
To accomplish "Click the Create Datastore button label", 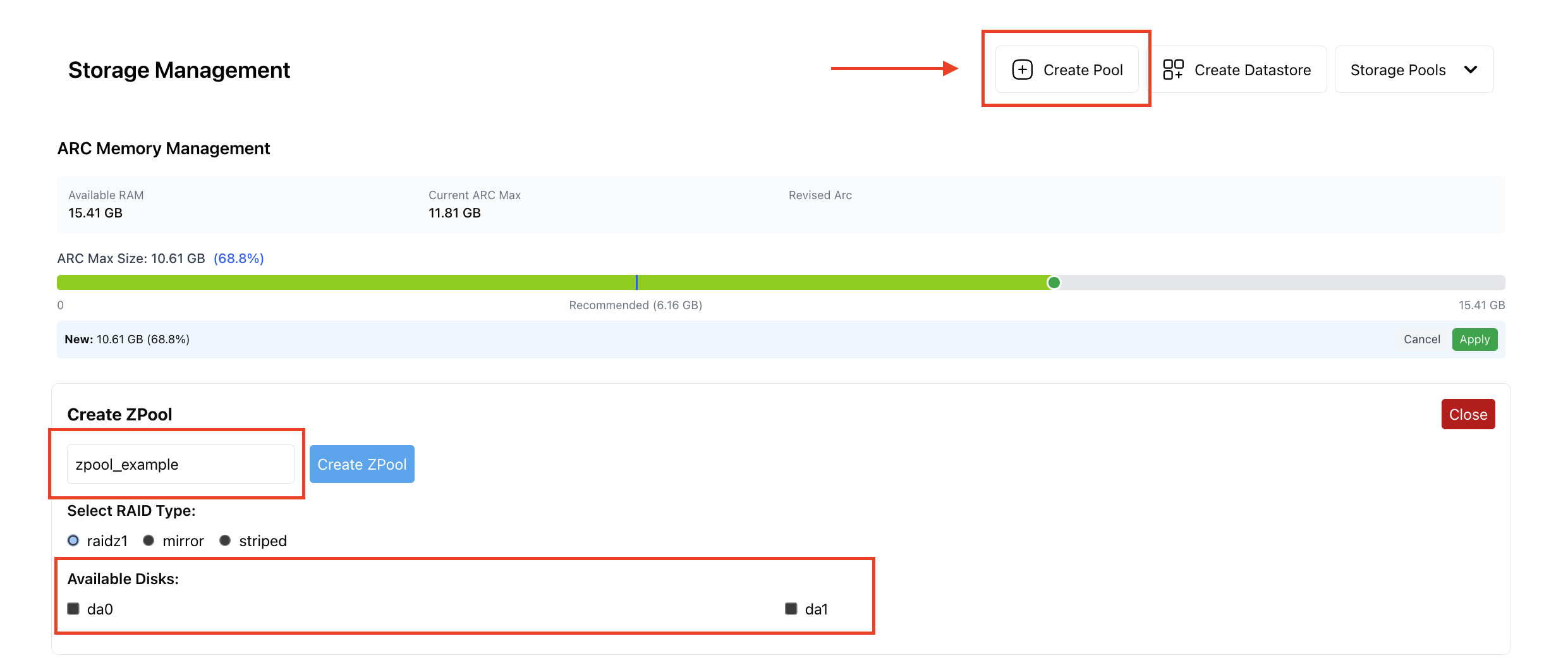I will [x=1252, y=70].
